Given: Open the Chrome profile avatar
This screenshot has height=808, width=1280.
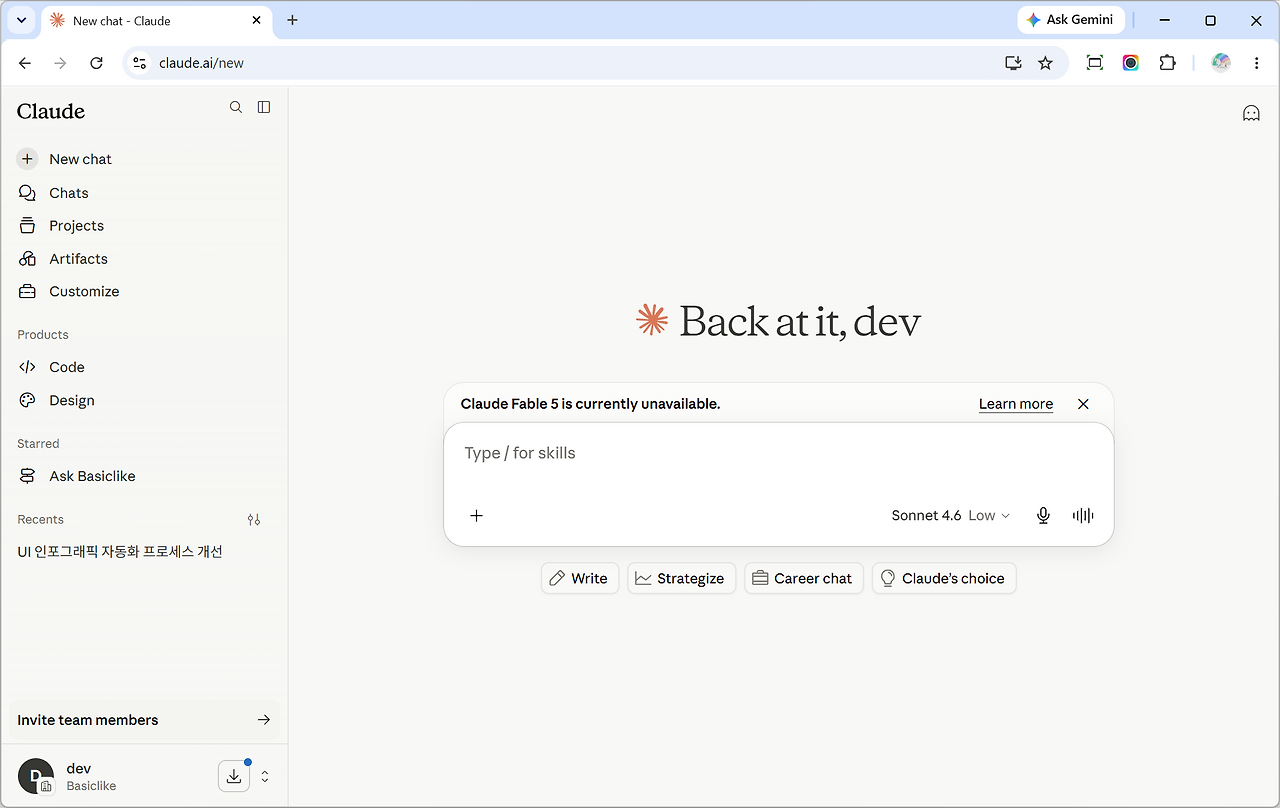Looking at the screenshot, I should click(1221, 63).
